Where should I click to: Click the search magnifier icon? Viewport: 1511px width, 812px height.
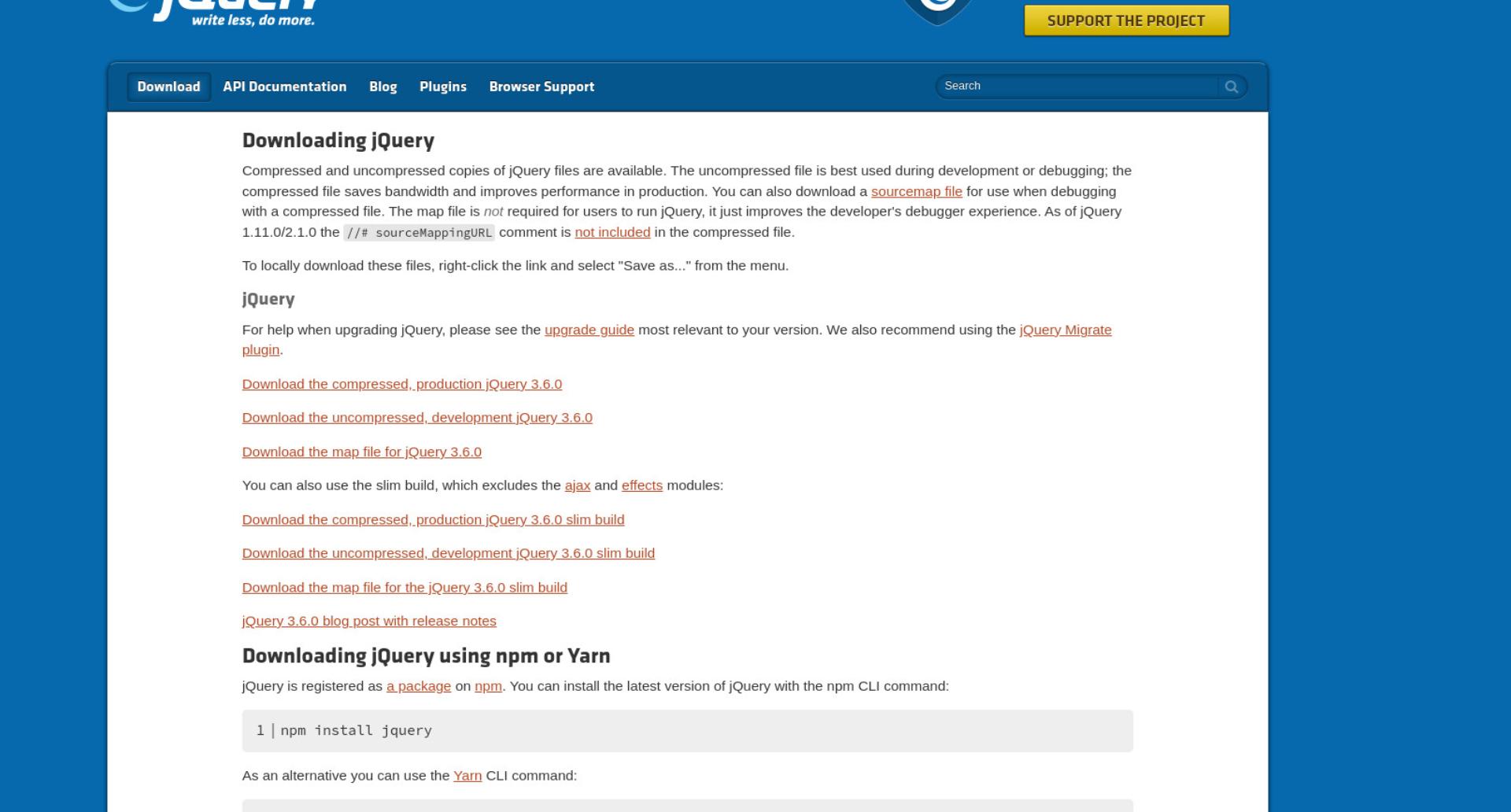(1232, 87)
